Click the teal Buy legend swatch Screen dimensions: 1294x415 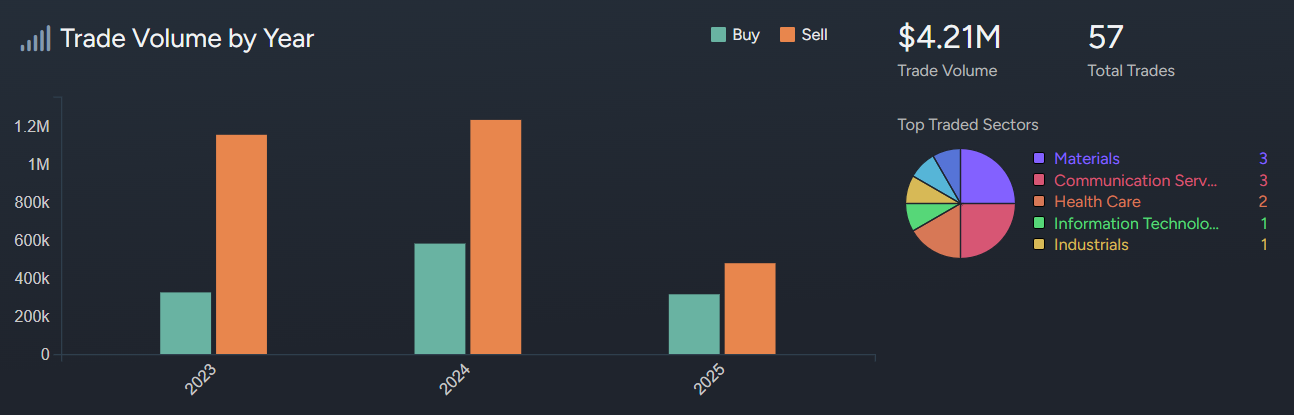point(718,35)
